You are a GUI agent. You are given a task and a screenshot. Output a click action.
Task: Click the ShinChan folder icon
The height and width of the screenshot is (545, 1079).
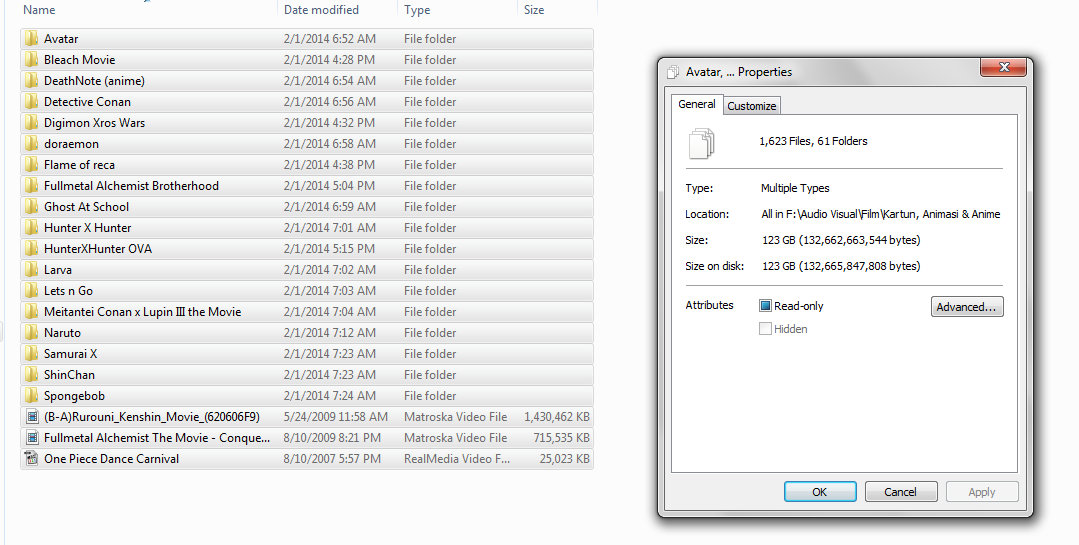31,374
